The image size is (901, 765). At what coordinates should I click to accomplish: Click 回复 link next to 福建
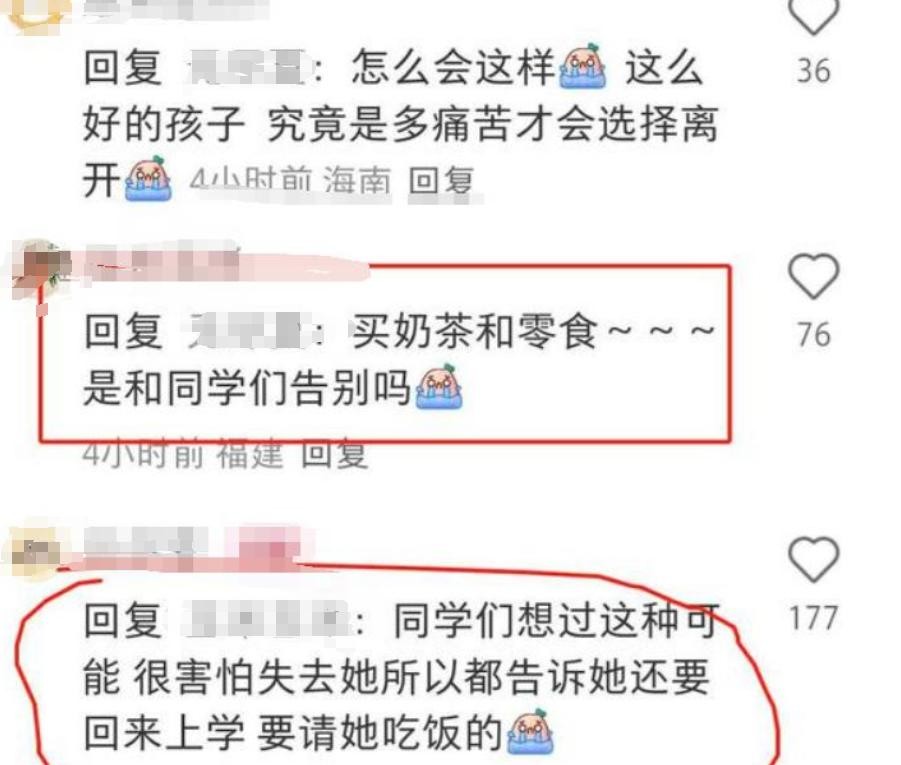tap(334, 455)
